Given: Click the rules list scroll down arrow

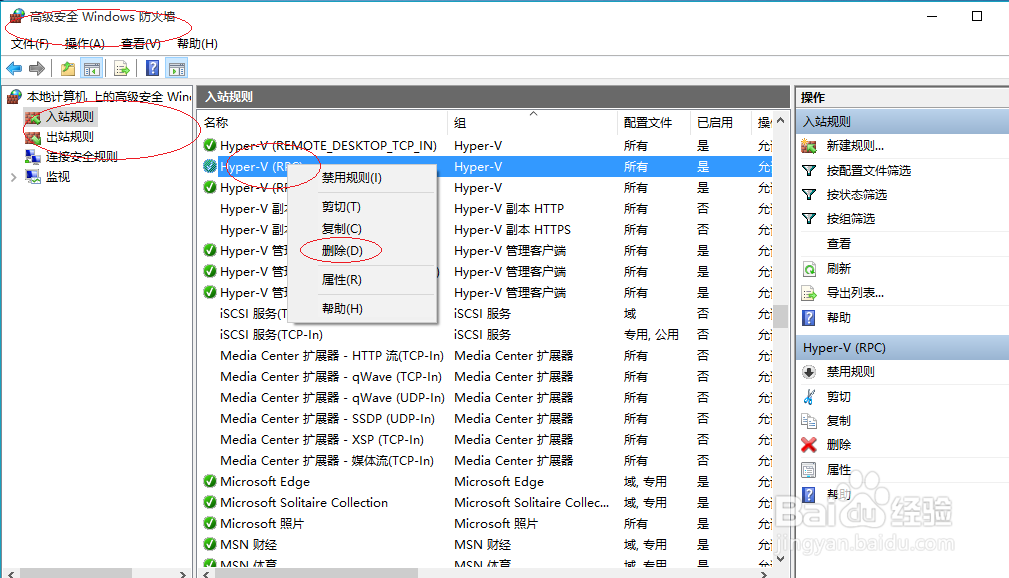Looking at the screenshot, I should [x=781, y=559].
